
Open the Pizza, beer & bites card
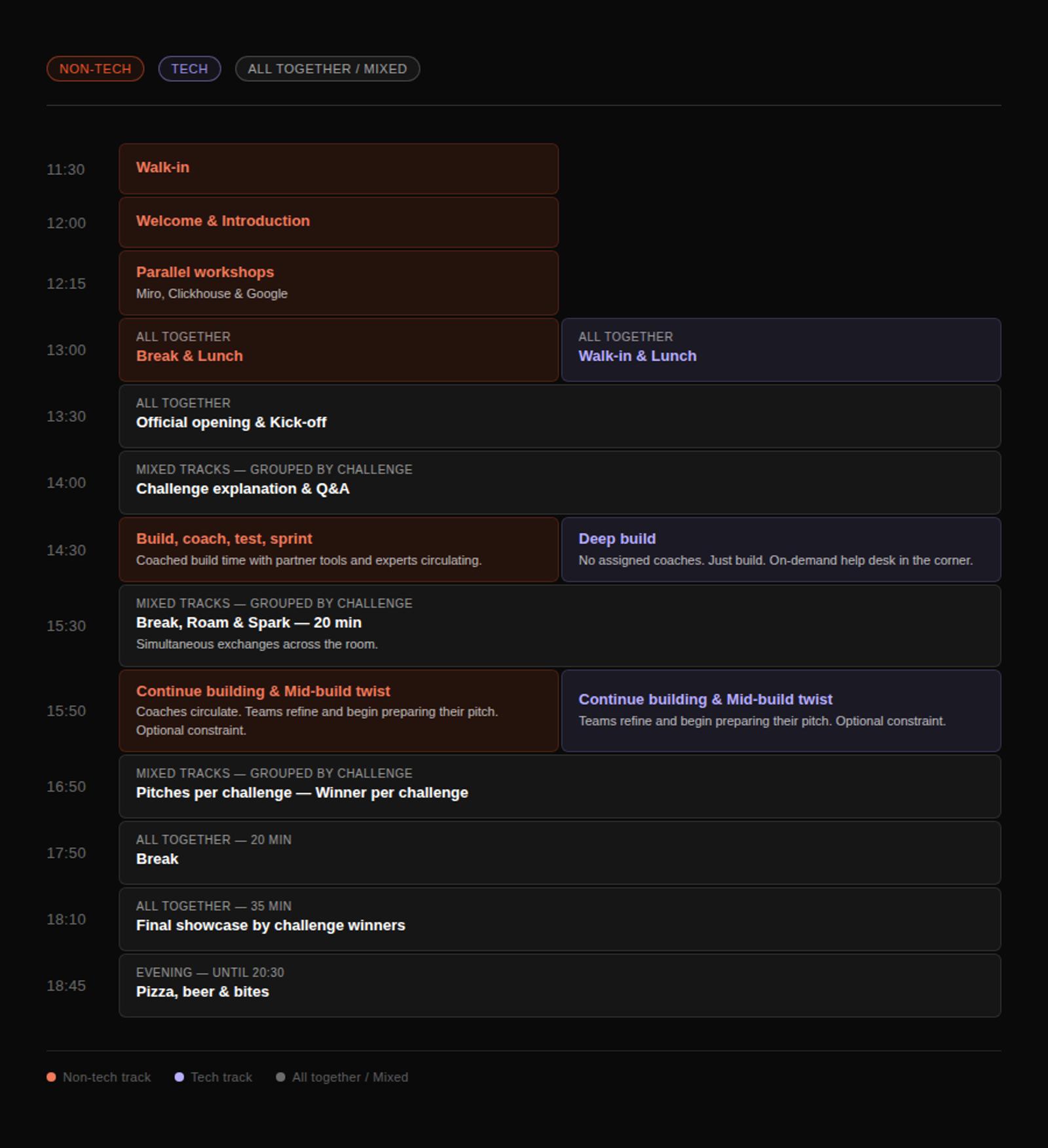[559, 985]
